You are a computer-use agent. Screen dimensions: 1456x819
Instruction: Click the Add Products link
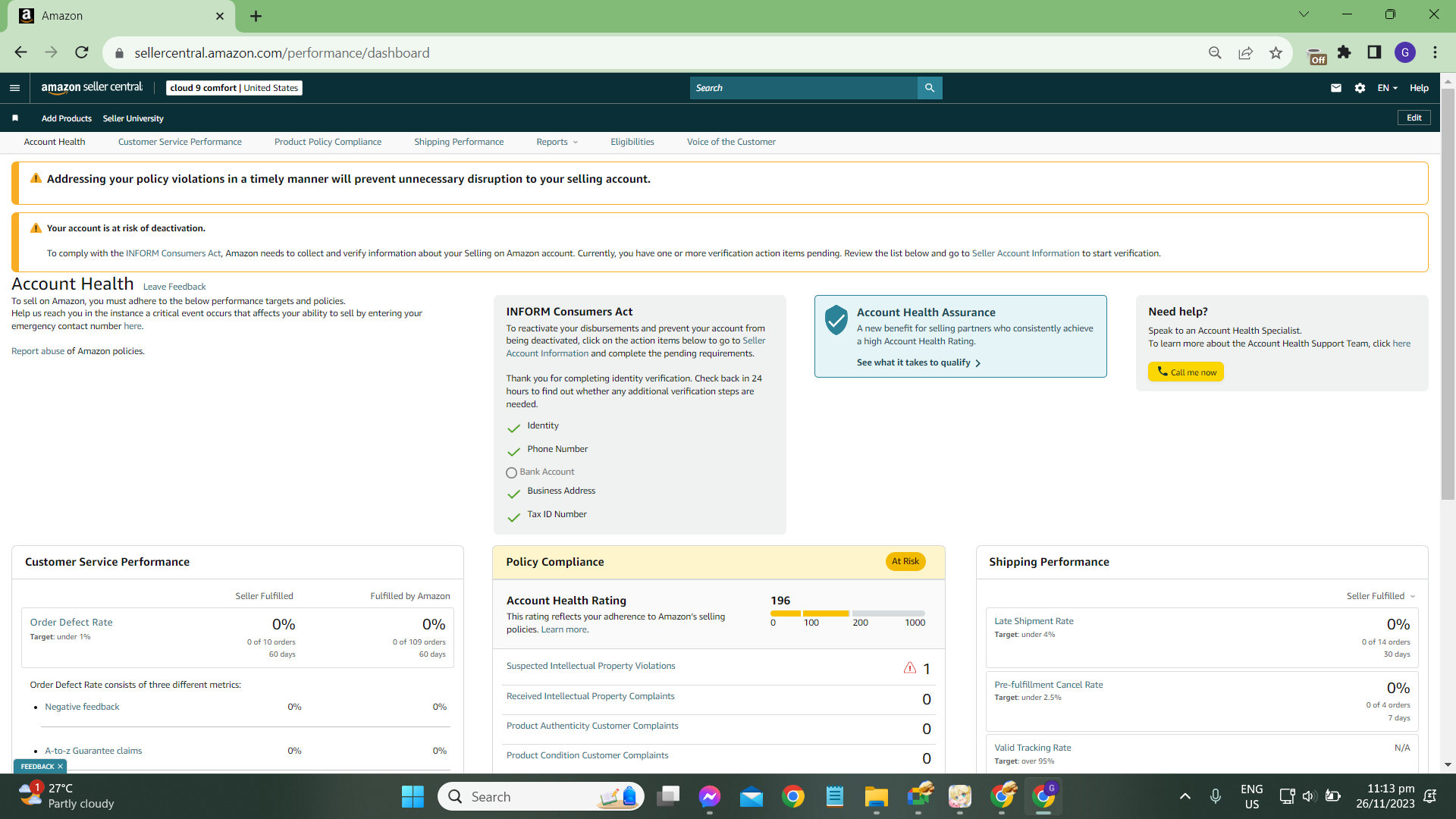click(x=67, y=118)
